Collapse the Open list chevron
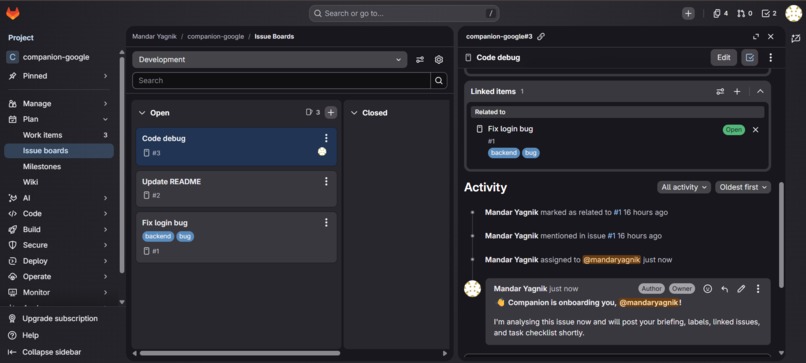This screenshot has width=806, height=363. point(142,113)
